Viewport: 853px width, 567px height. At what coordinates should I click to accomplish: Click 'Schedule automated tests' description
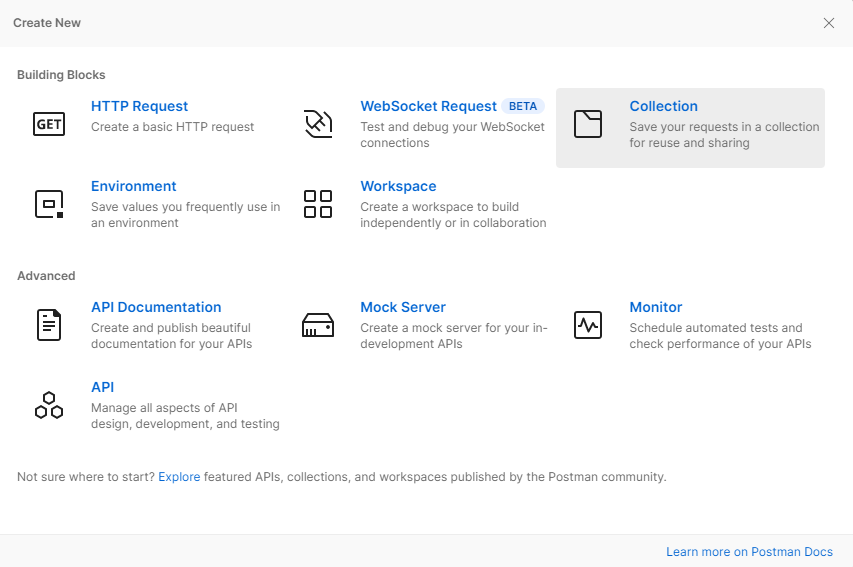pyautogui.click(x=720, y=336)
